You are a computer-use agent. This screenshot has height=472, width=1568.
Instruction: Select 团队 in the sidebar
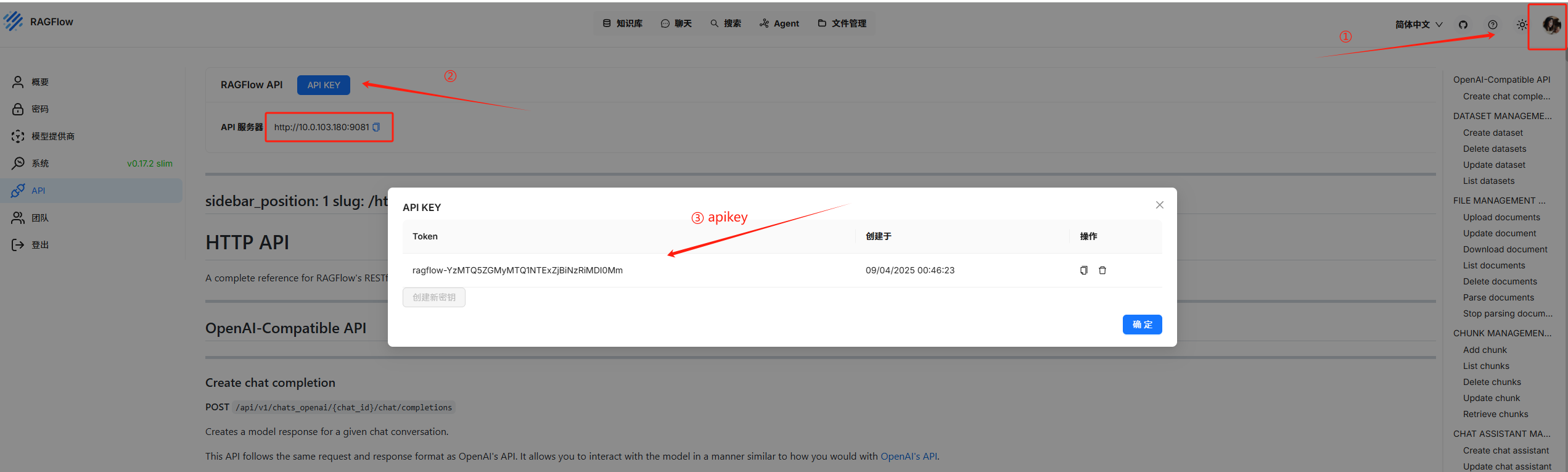point(40,218)
